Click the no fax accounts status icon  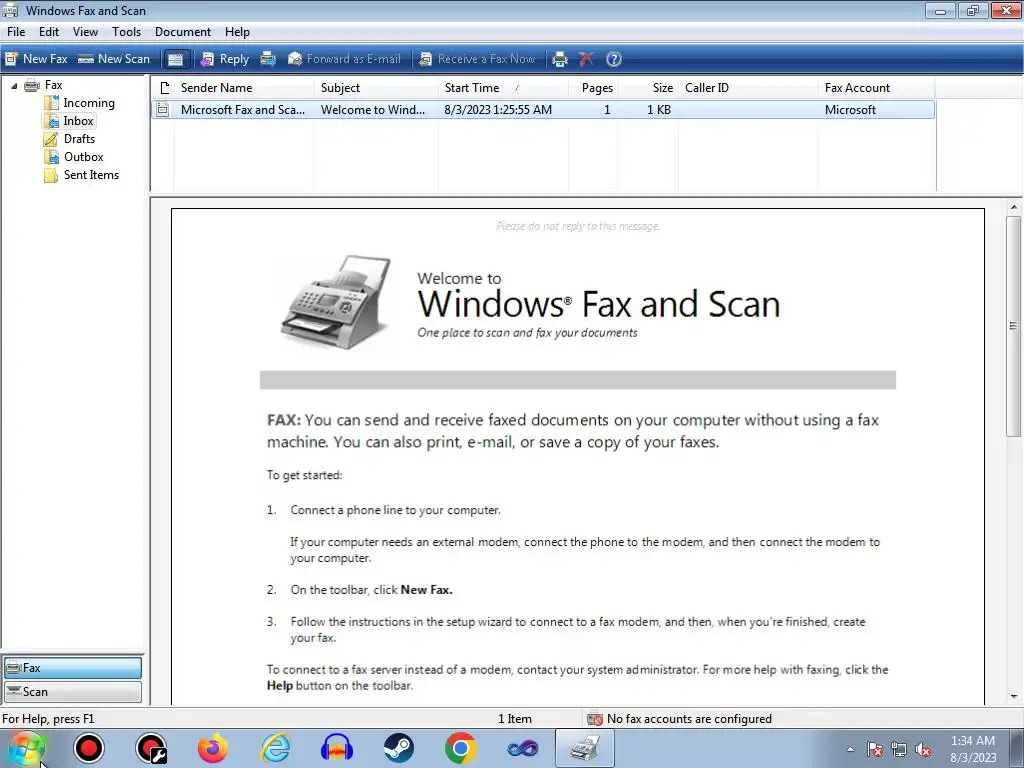click(x=594, y=719)
